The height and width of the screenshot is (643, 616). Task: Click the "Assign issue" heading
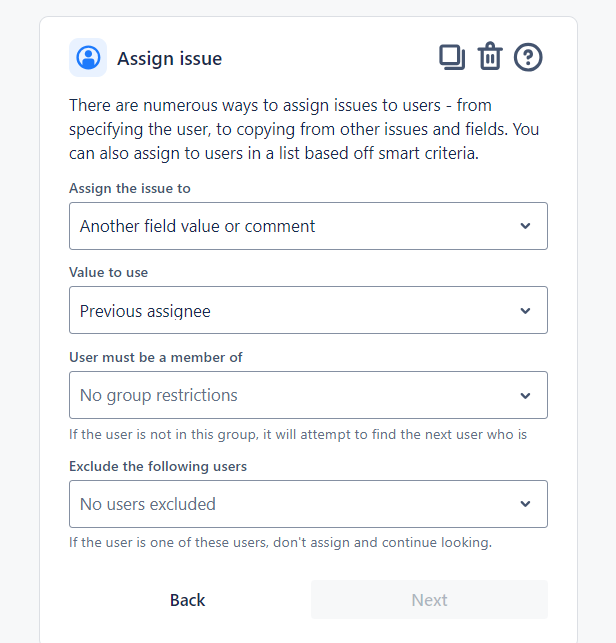169,59
